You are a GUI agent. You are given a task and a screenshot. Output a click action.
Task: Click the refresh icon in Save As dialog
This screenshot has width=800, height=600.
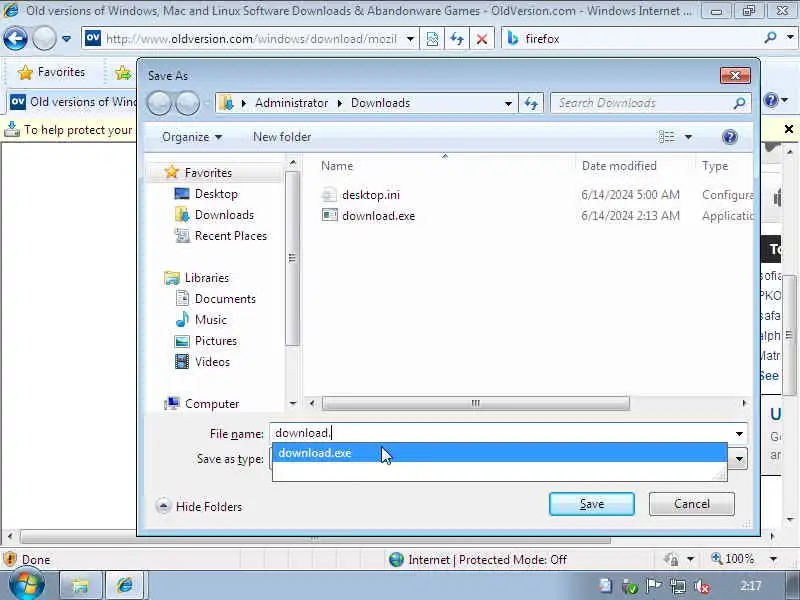(x=531, y=104)
